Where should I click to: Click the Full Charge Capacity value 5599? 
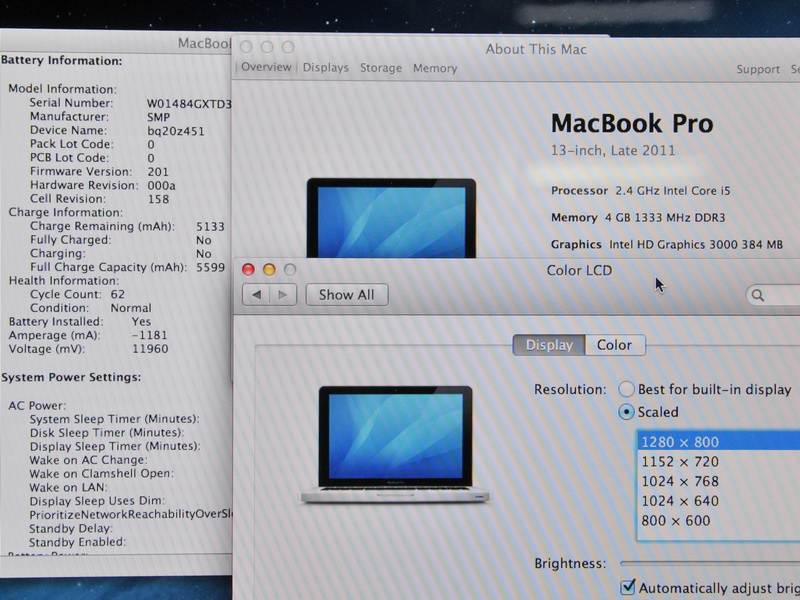[210, 267]
